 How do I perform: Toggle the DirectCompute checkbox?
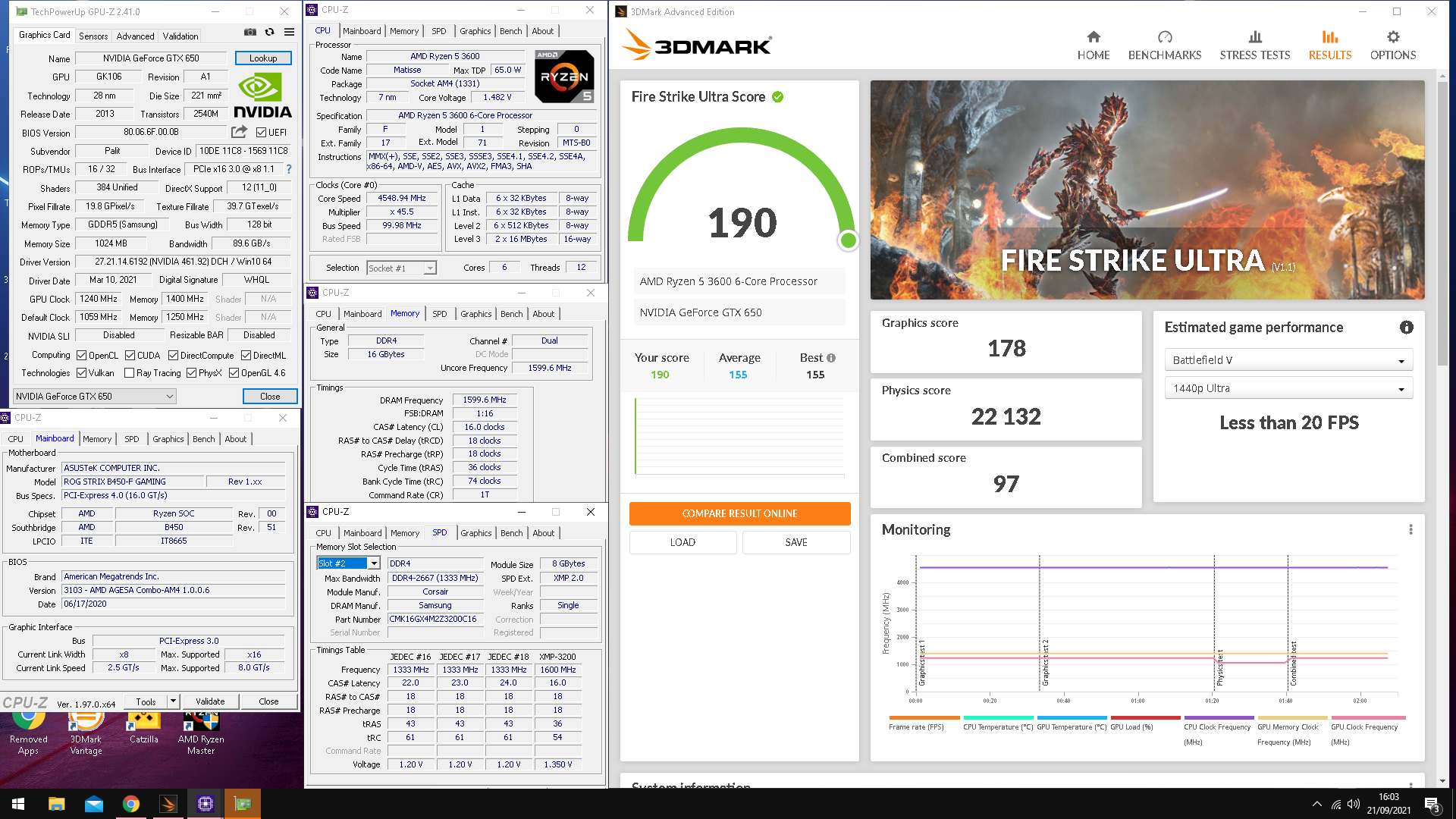click(173, 355)
